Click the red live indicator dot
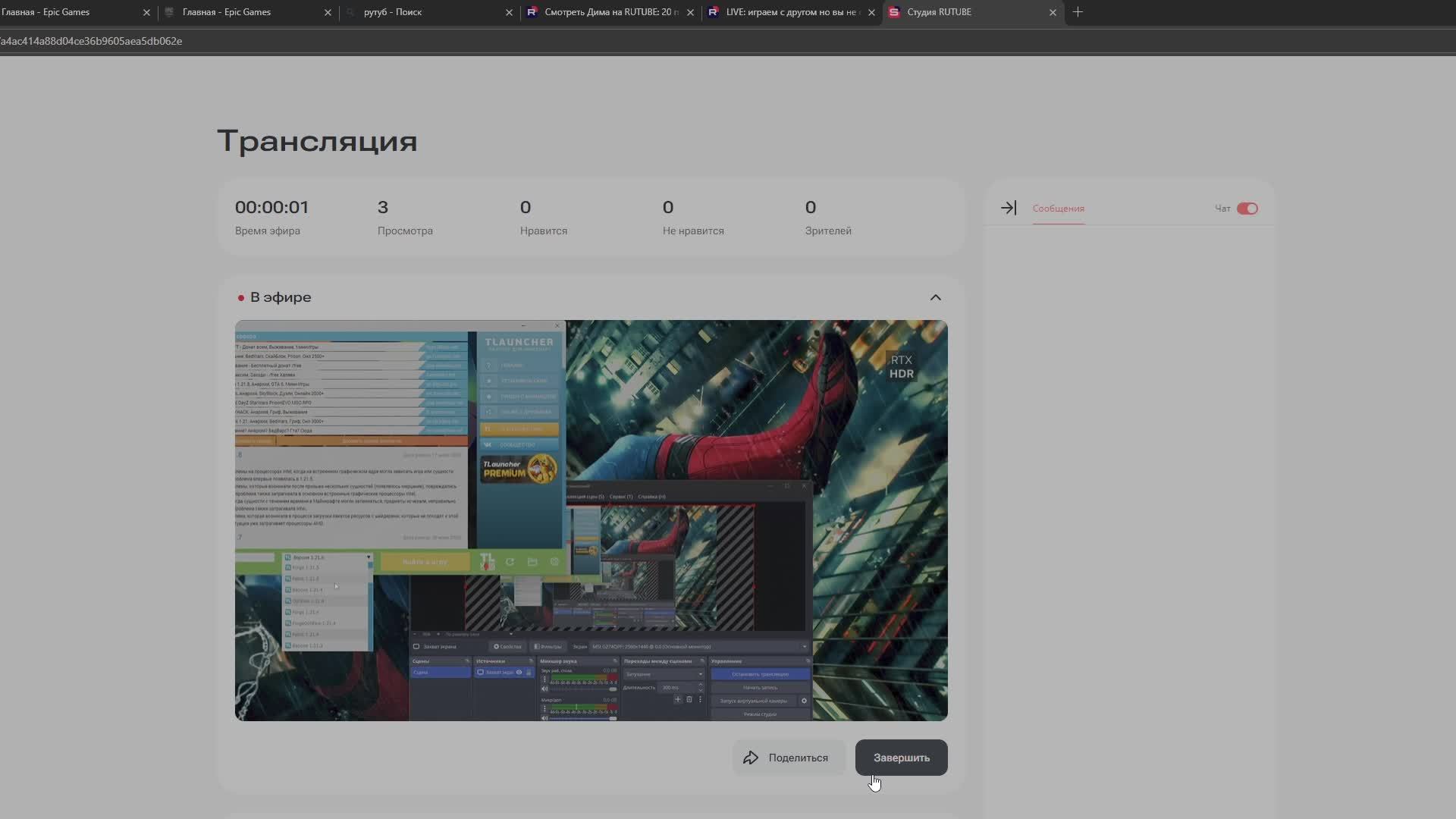Image resolution: width=1456 pixels, height=819 pixels. coord(241,298)
